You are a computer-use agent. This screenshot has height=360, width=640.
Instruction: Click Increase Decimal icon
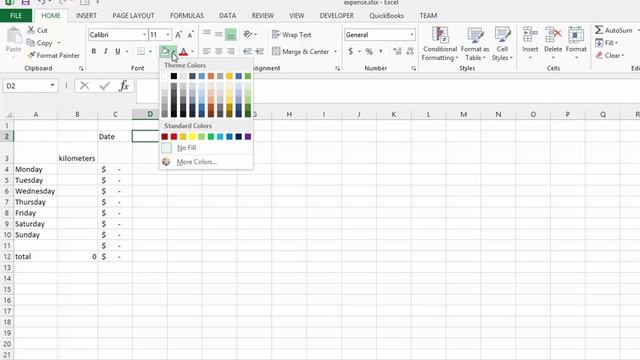point(397,51)
